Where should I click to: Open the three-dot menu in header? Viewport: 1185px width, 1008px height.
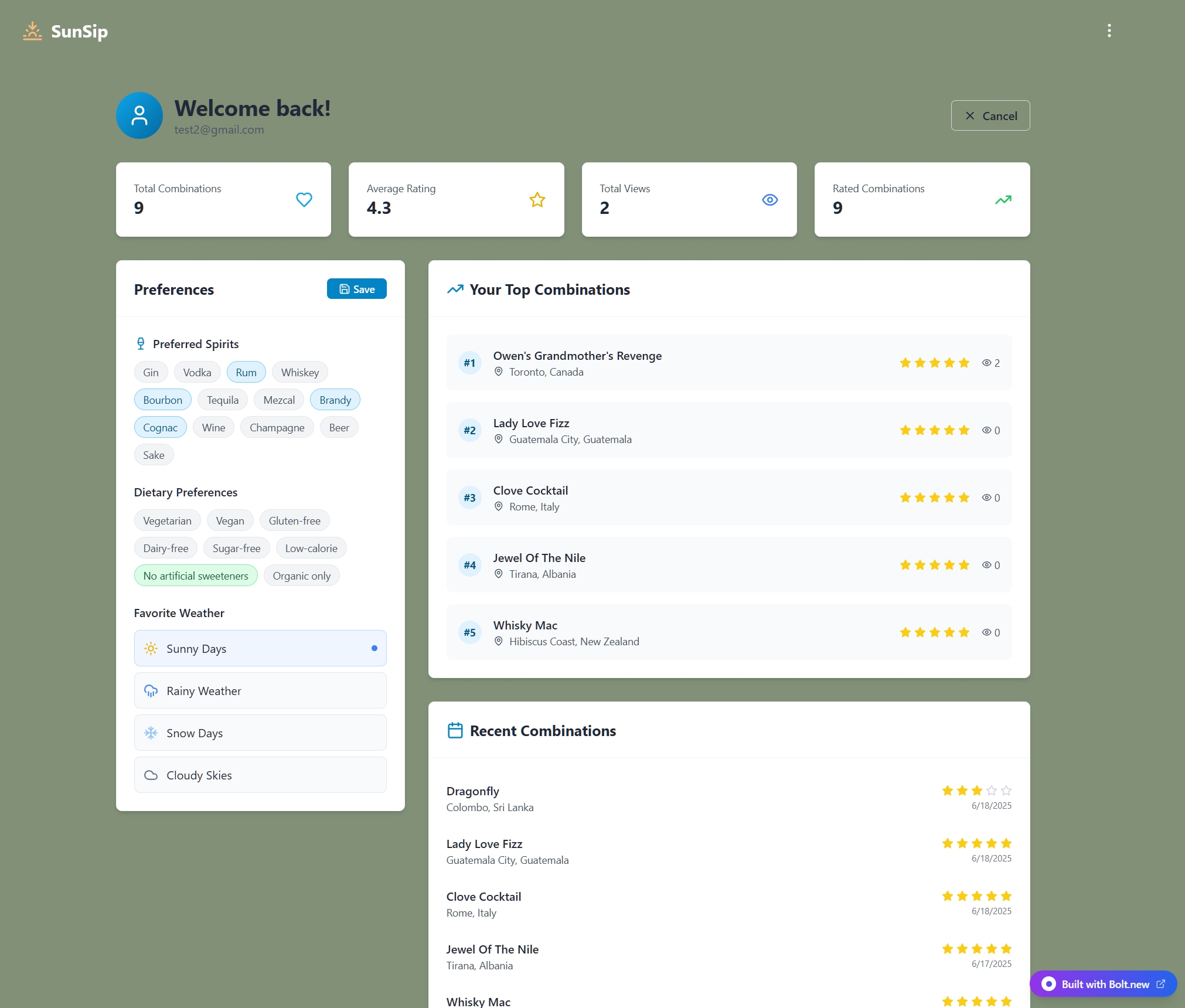click(x=1109, y=30)
